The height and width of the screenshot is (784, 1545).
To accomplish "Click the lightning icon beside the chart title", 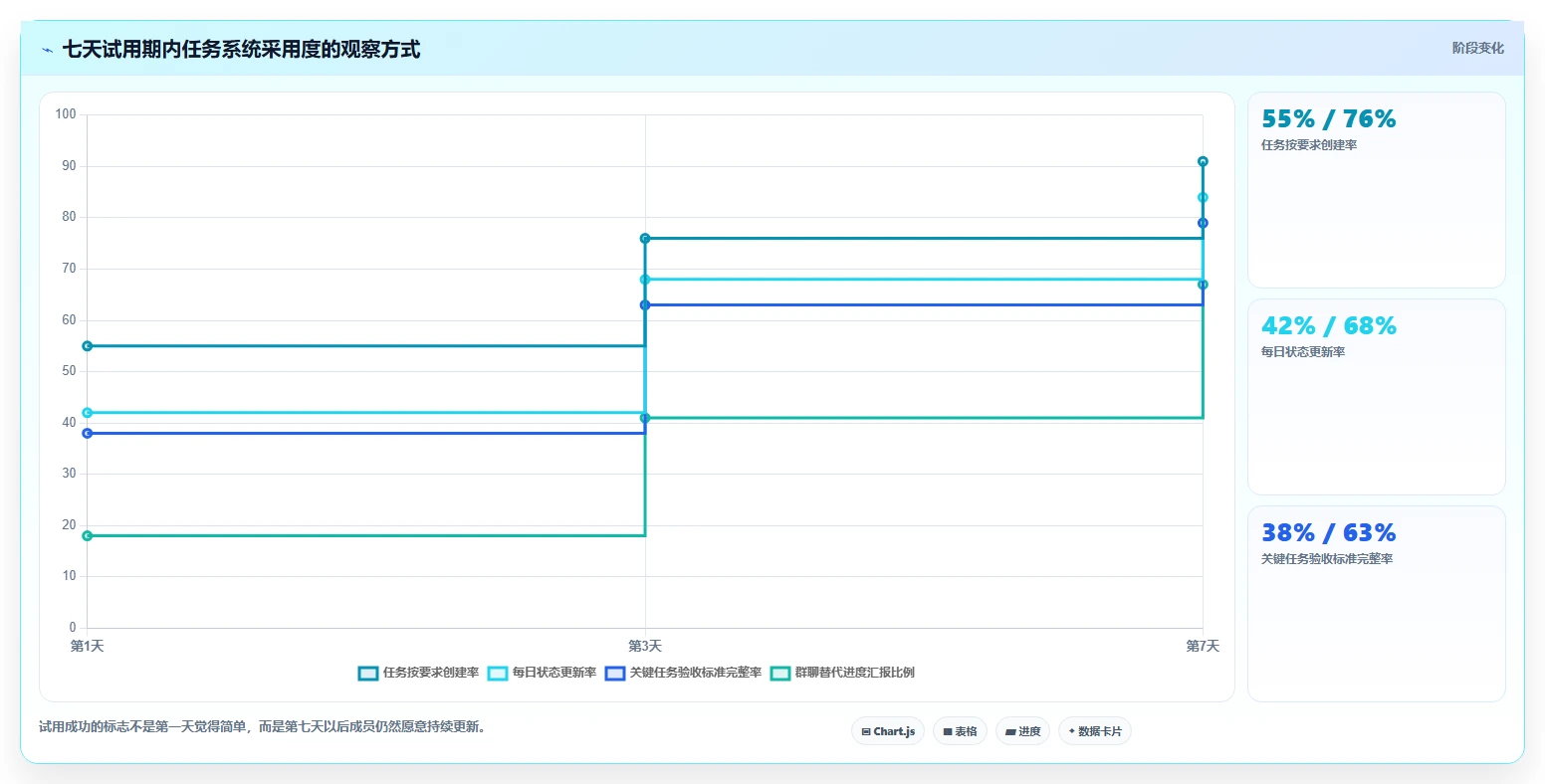I will click(47, 50).
